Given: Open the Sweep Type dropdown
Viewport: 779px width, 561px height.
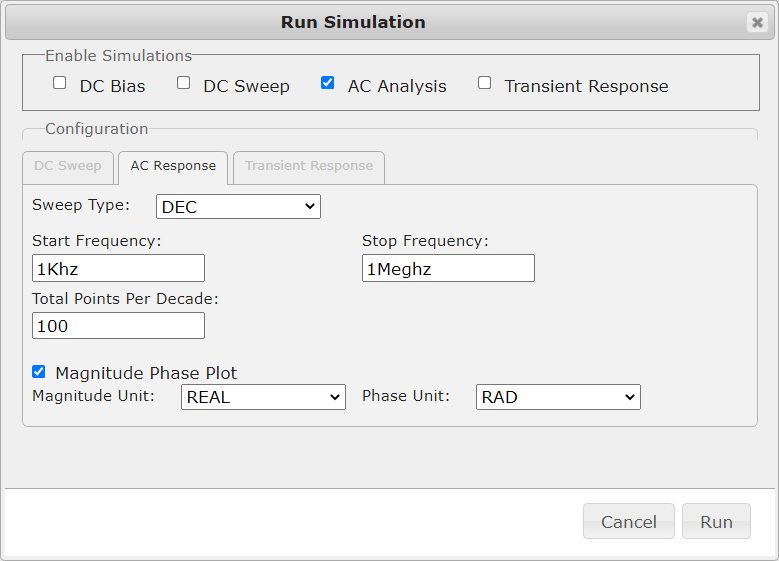Looking at the screenshot, I should (x=238, y=207).
